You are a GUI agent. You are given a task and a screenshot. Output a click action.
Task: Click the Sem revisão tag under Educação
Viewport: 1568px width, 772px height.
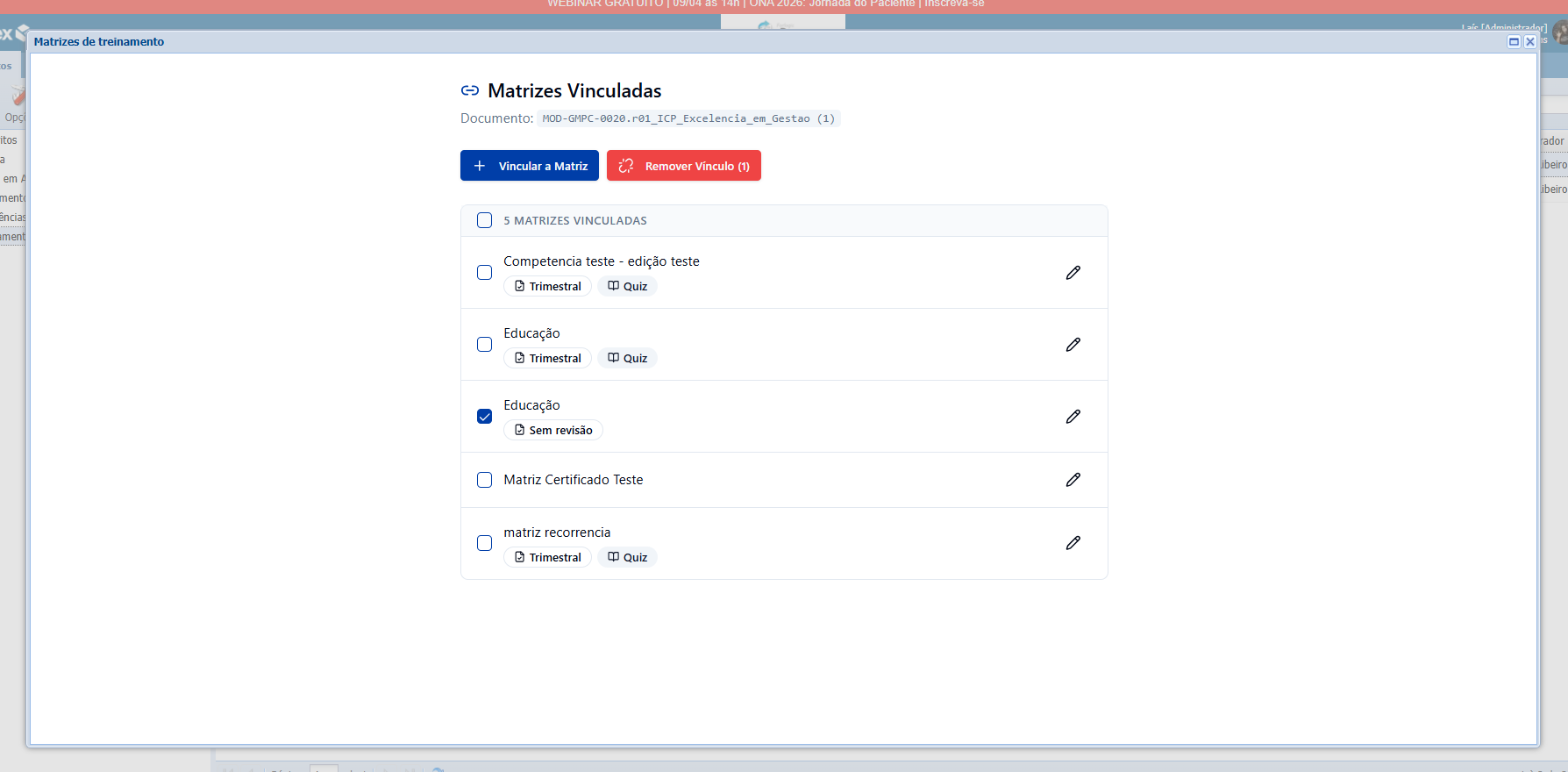tap(552, 431)
